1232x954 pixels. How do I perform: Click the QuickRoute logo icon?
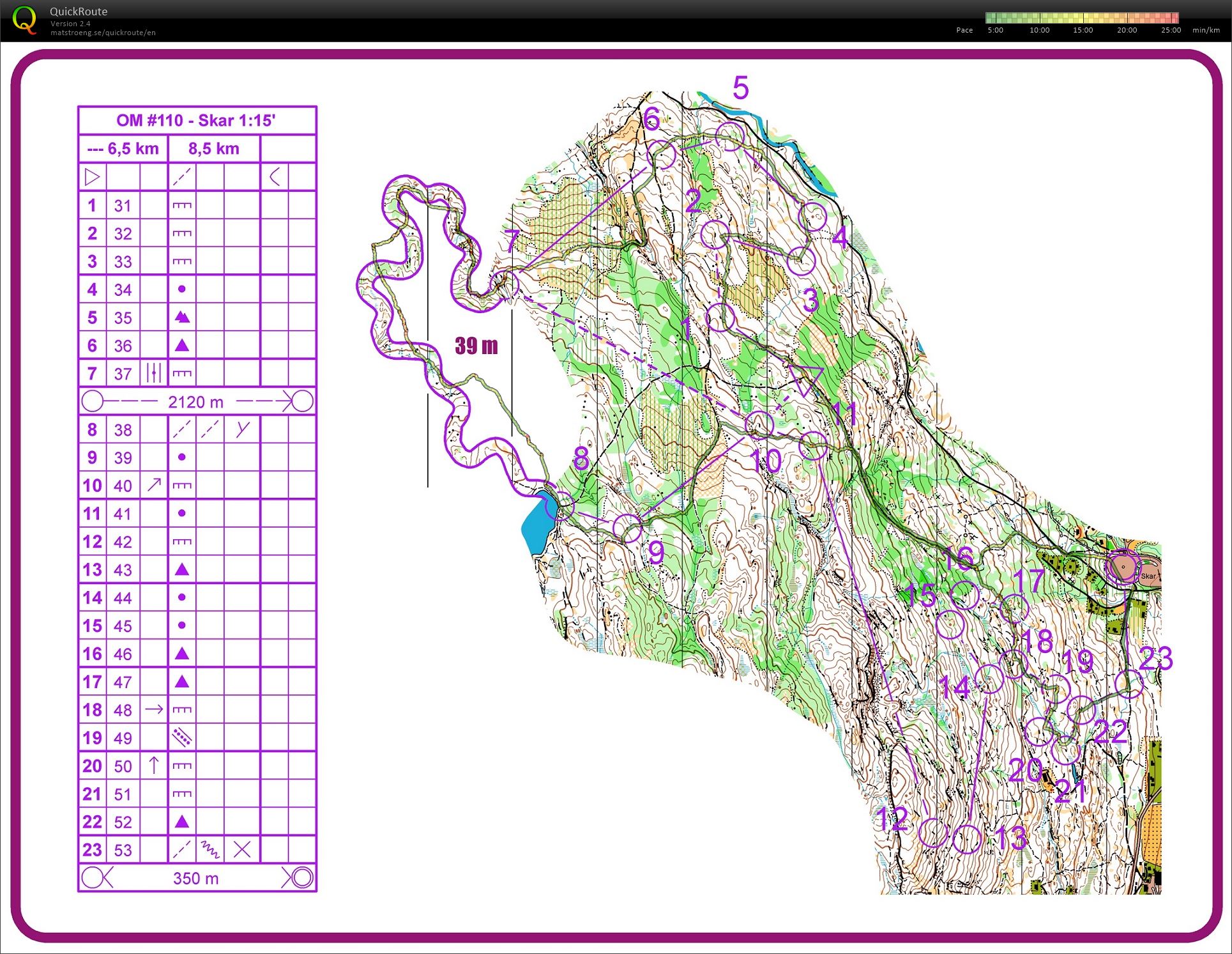[24, 20]
